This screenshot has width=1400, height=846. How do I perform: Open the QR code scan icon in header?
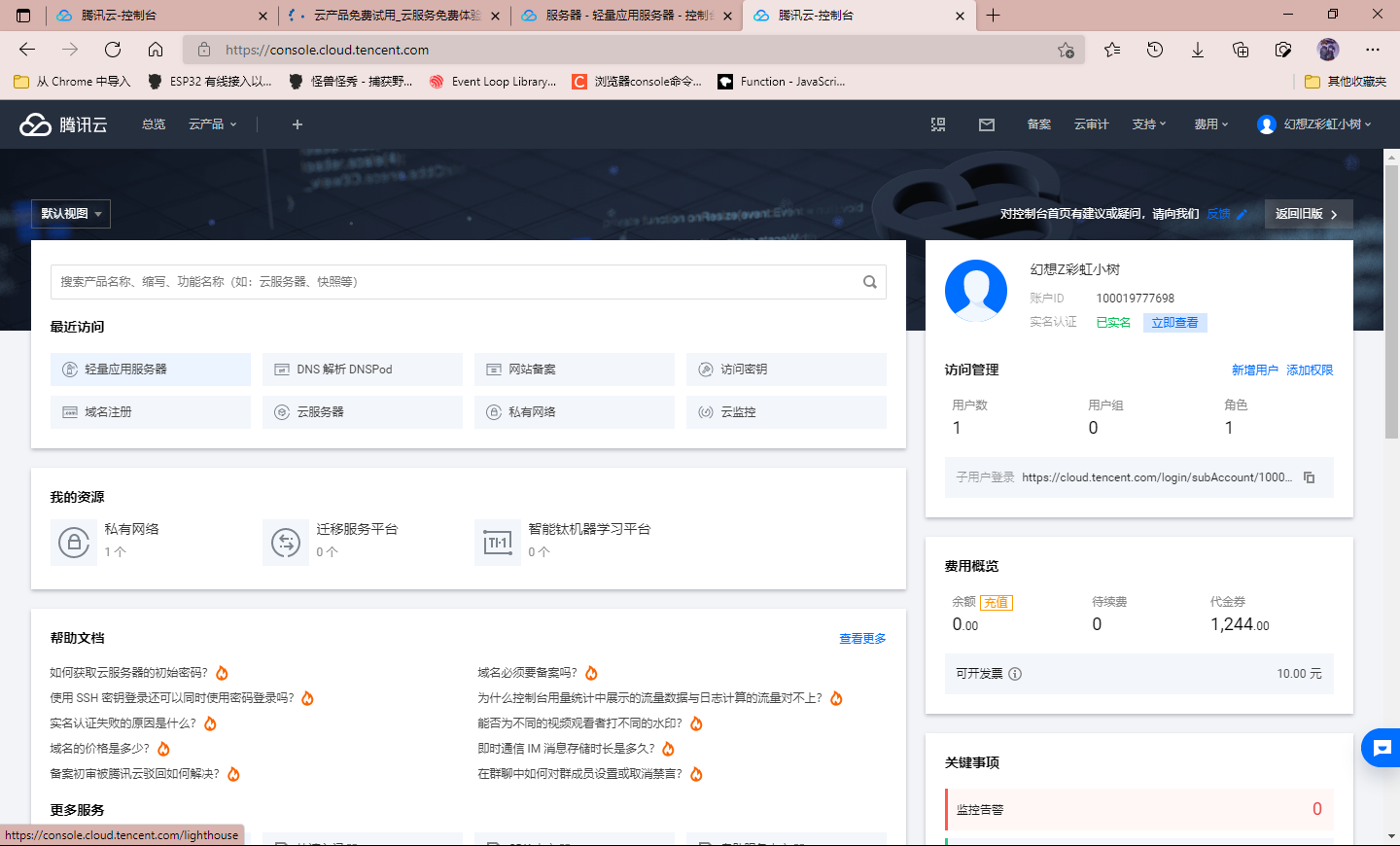pyautogui.click(x=938, y=124)
